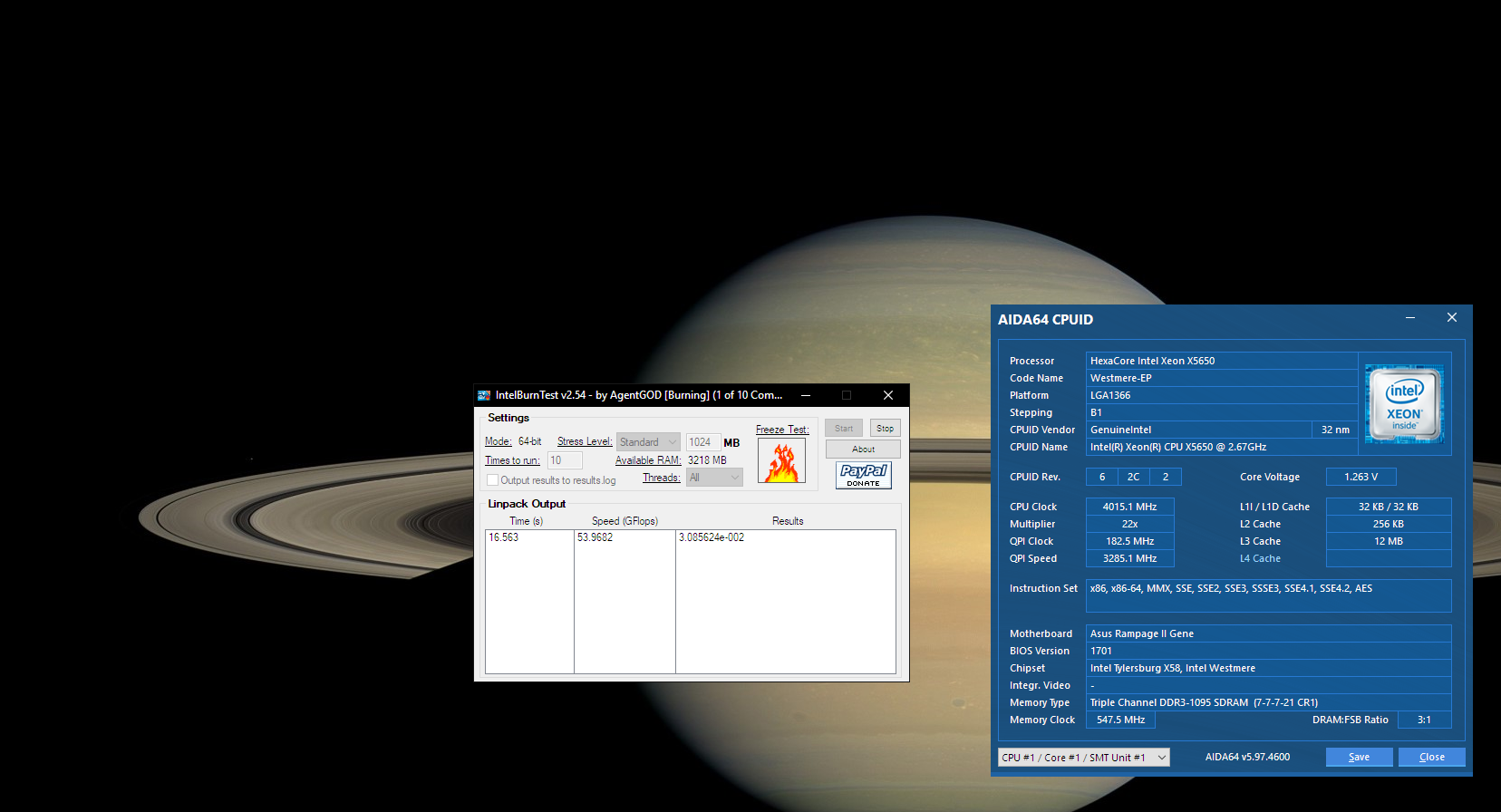The height and width of the screenshot is (812, 1501).
Task: Click the Mode label link
Action: (x=499, y=441)
